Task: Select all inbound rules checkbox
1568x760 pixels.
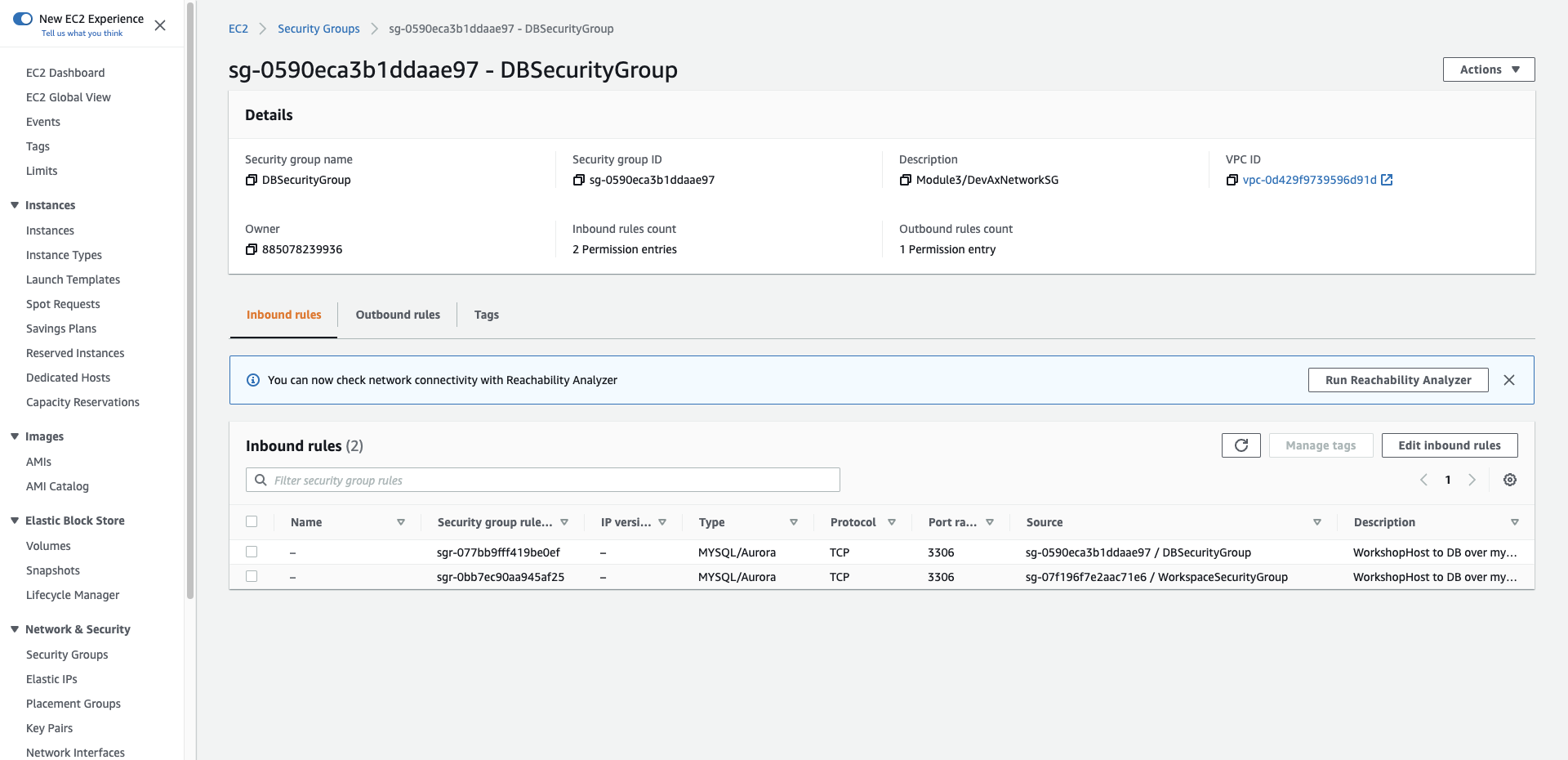Action: tap(252, 521)
